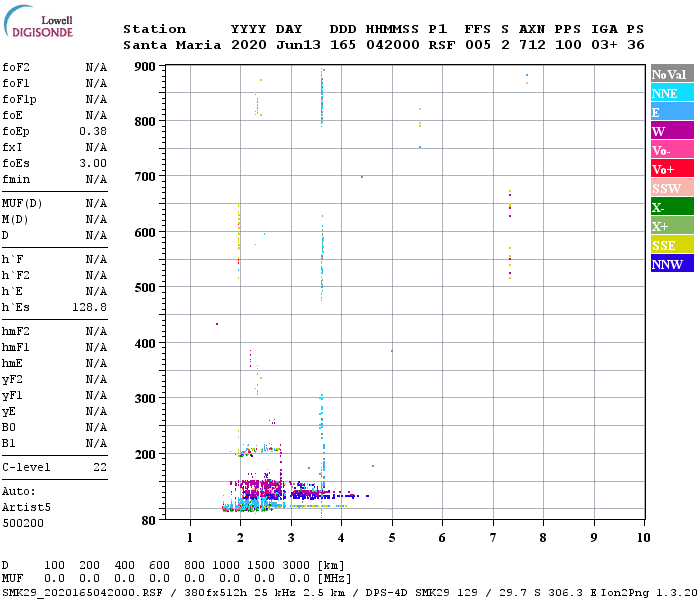Click the foE parameter label

(12, 115)
